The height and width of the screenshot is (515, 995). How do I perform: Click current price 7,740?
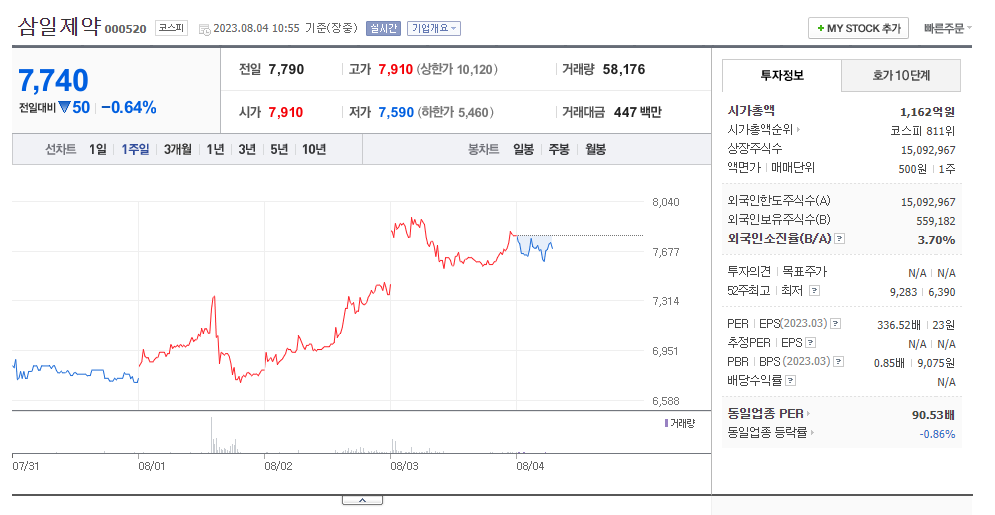(53, 81)
